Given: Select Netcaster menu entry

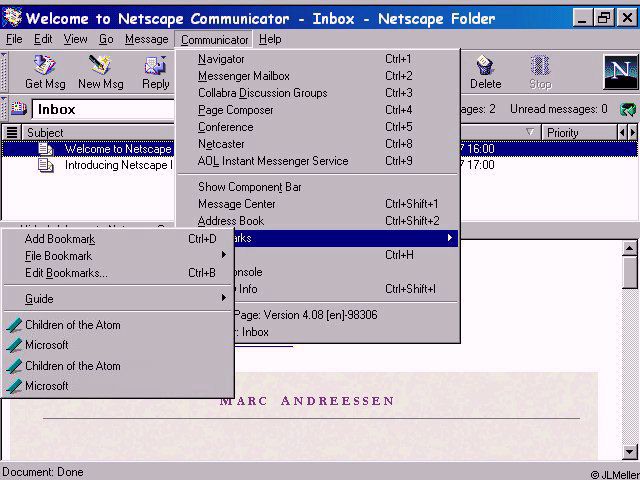Looking at the screenshot, I should click(x=318, y=144).
